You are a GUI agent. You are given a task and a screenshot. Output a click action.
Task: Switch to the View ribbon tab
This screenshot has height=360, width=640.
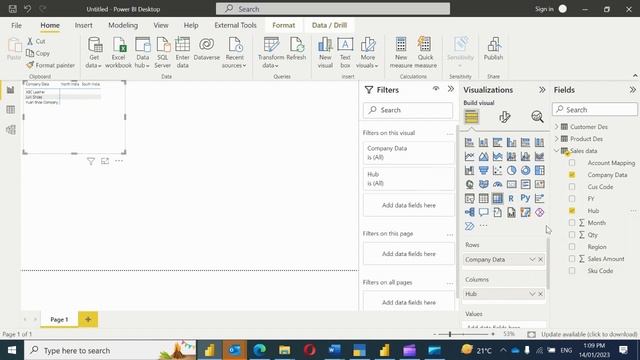pos(161,25)
